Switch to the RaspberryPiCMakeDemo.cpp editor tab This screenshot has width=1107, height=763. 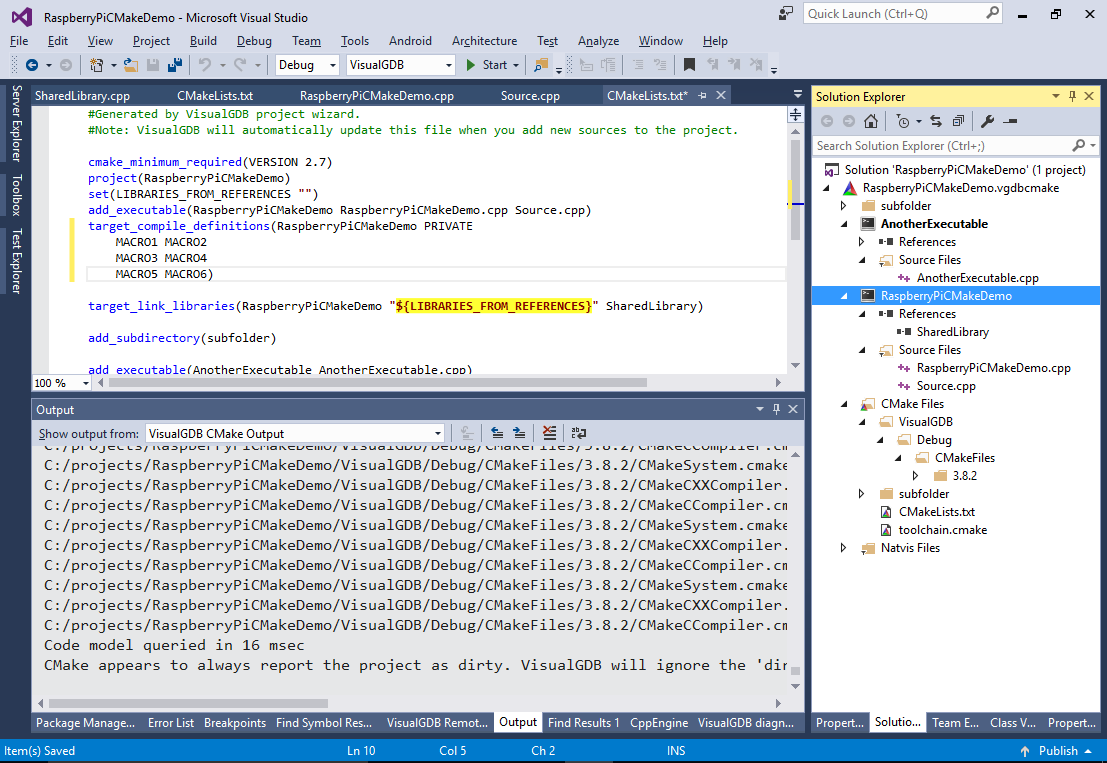[377, 95]
